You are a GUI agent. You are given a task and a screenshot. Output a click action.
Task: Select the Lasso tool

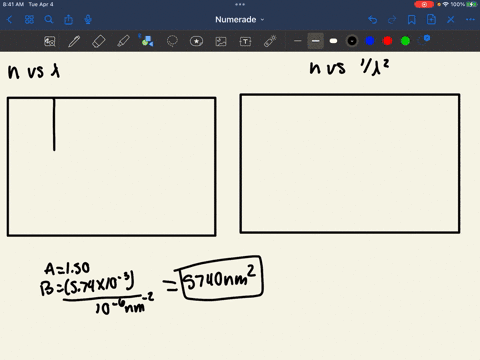(172, 41)
